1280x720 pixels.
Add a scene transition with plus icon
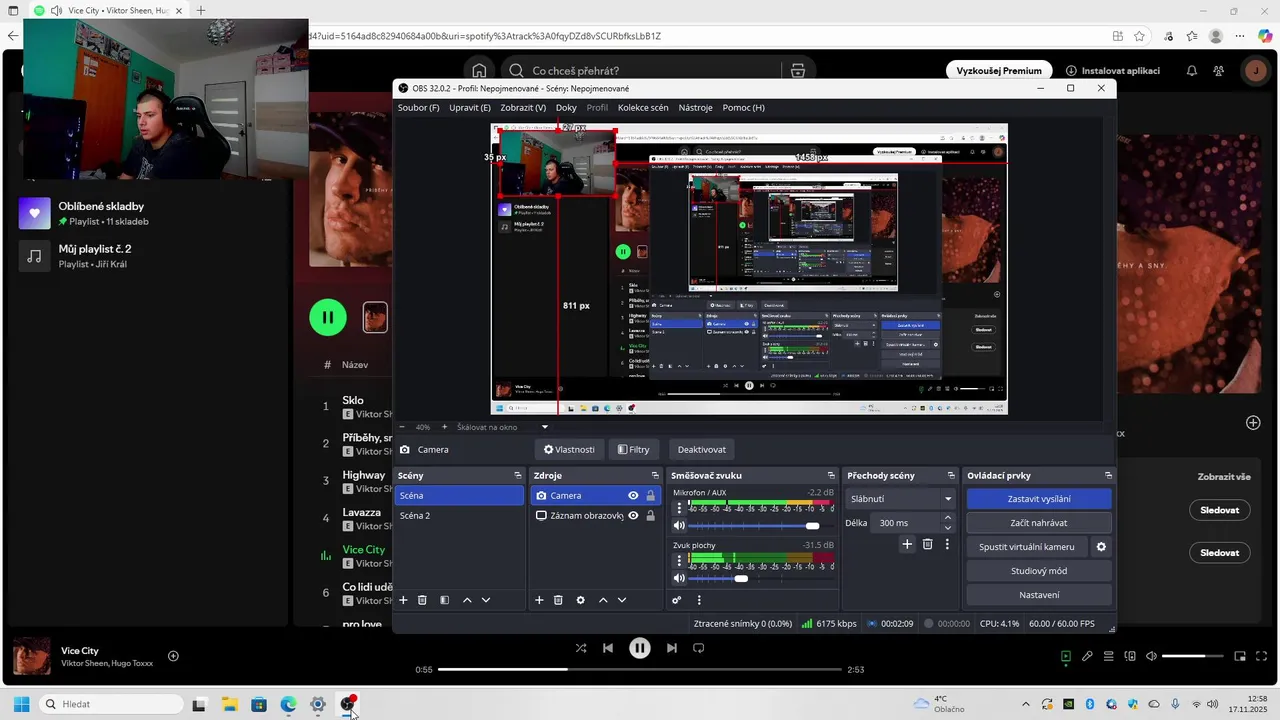click(907, 544)
